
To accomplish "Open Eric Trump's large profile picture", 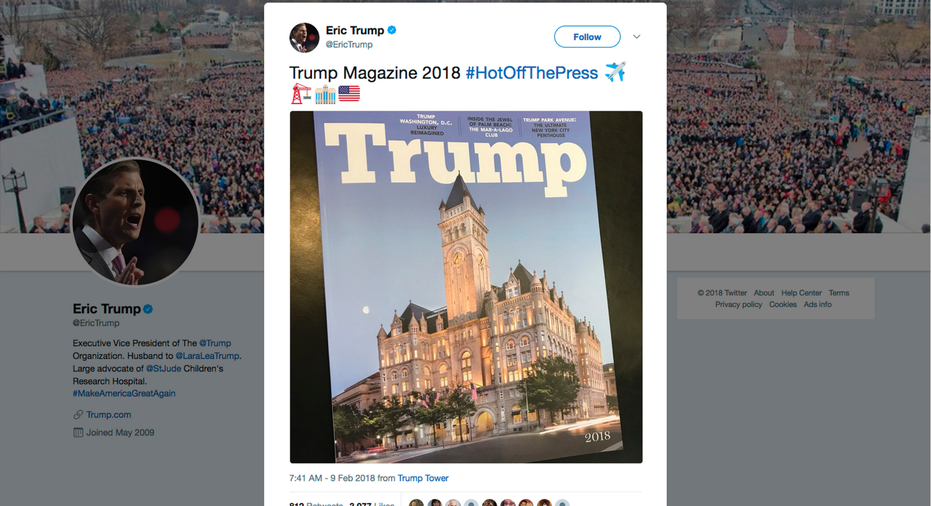I will [x=136, y=221].
